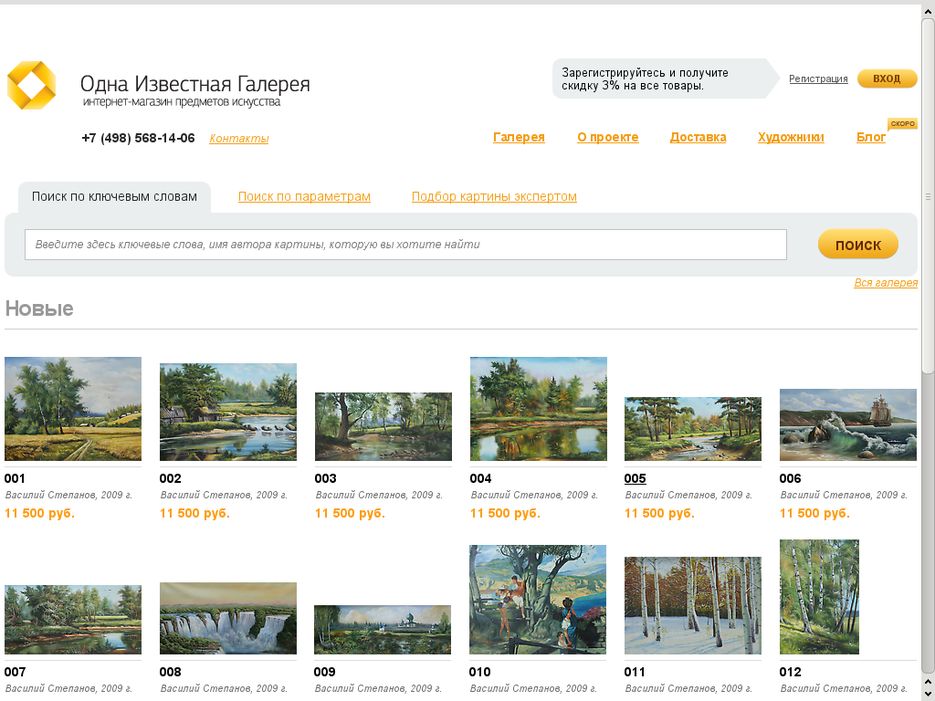This screenshot has height=701, width=935.
Task: Open the 005 painting title link
Action: click(635, 479)
